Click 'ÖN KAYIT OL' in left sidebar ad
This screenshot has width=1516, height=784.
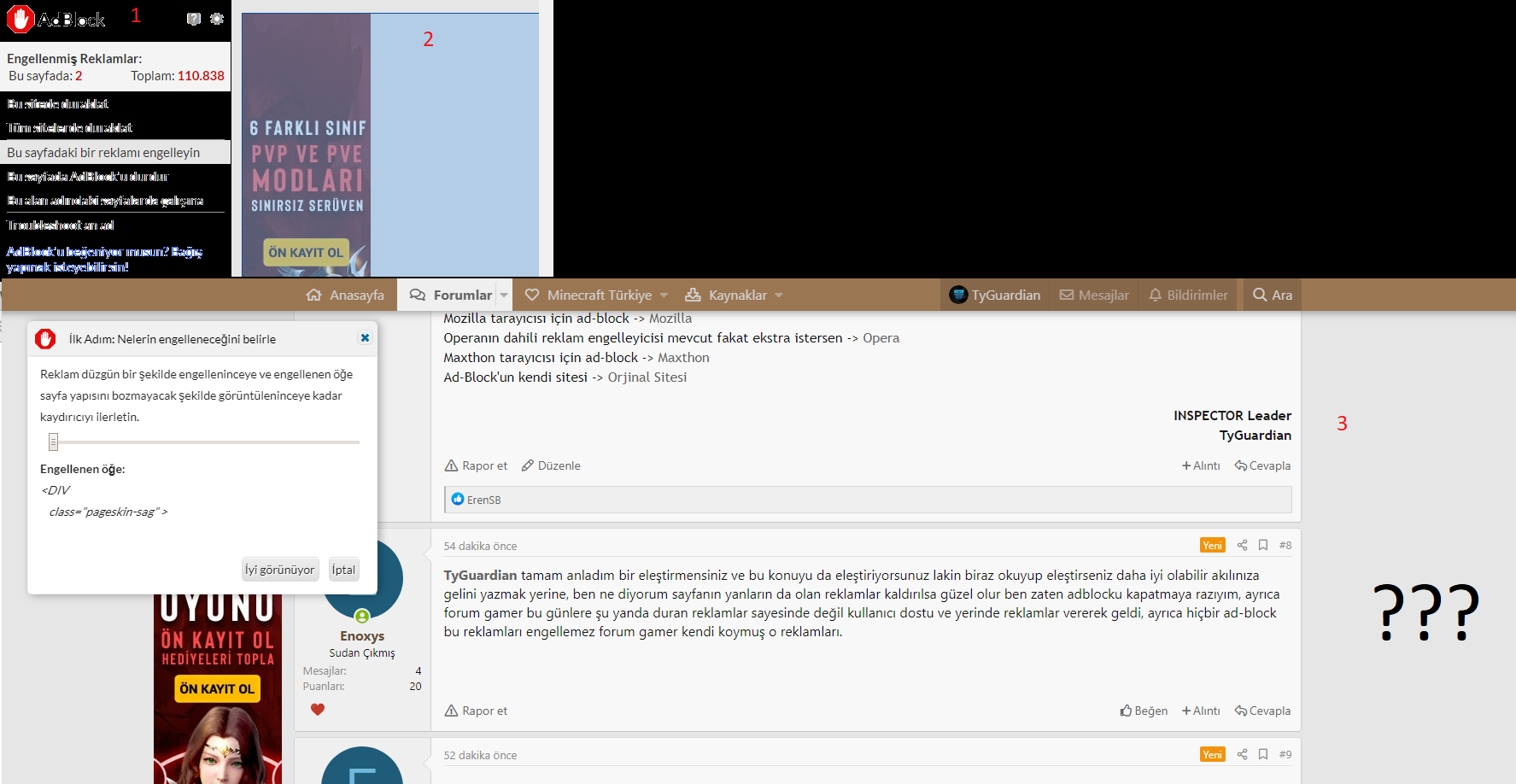[217, 688]
